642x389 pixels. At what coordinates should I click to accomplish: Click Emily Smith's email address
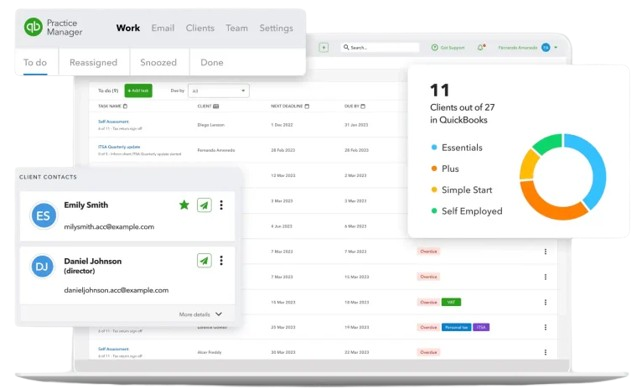pos(109,226)
